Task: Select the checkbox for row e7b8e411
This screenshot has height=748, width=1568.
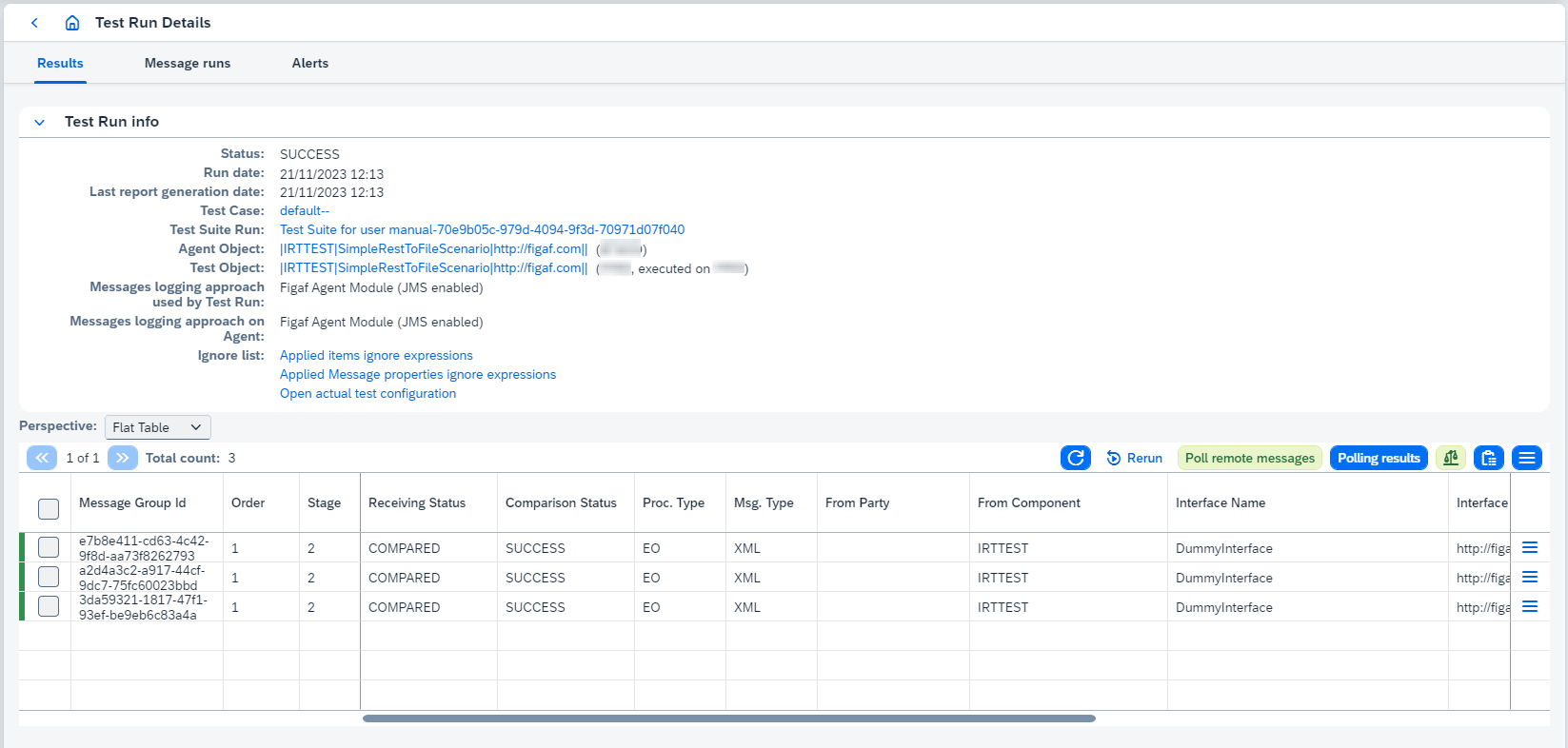Action: coord(49,547)
